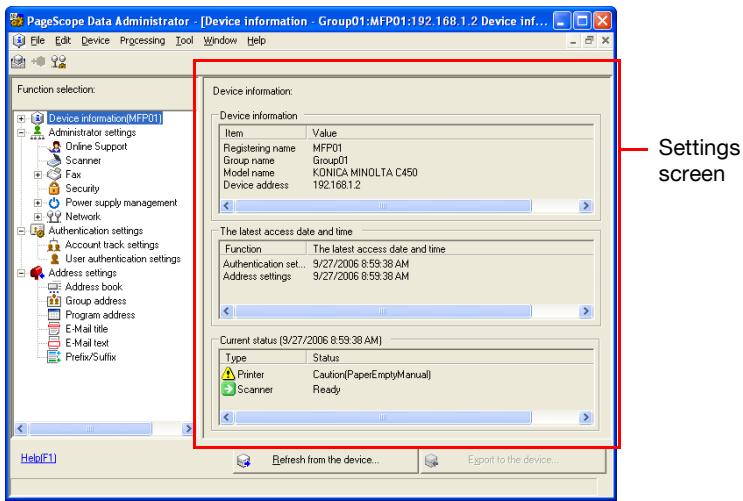This screenshot has width=743, height=501.
Task: Click the Network tree icon
Action: point(54,217)
